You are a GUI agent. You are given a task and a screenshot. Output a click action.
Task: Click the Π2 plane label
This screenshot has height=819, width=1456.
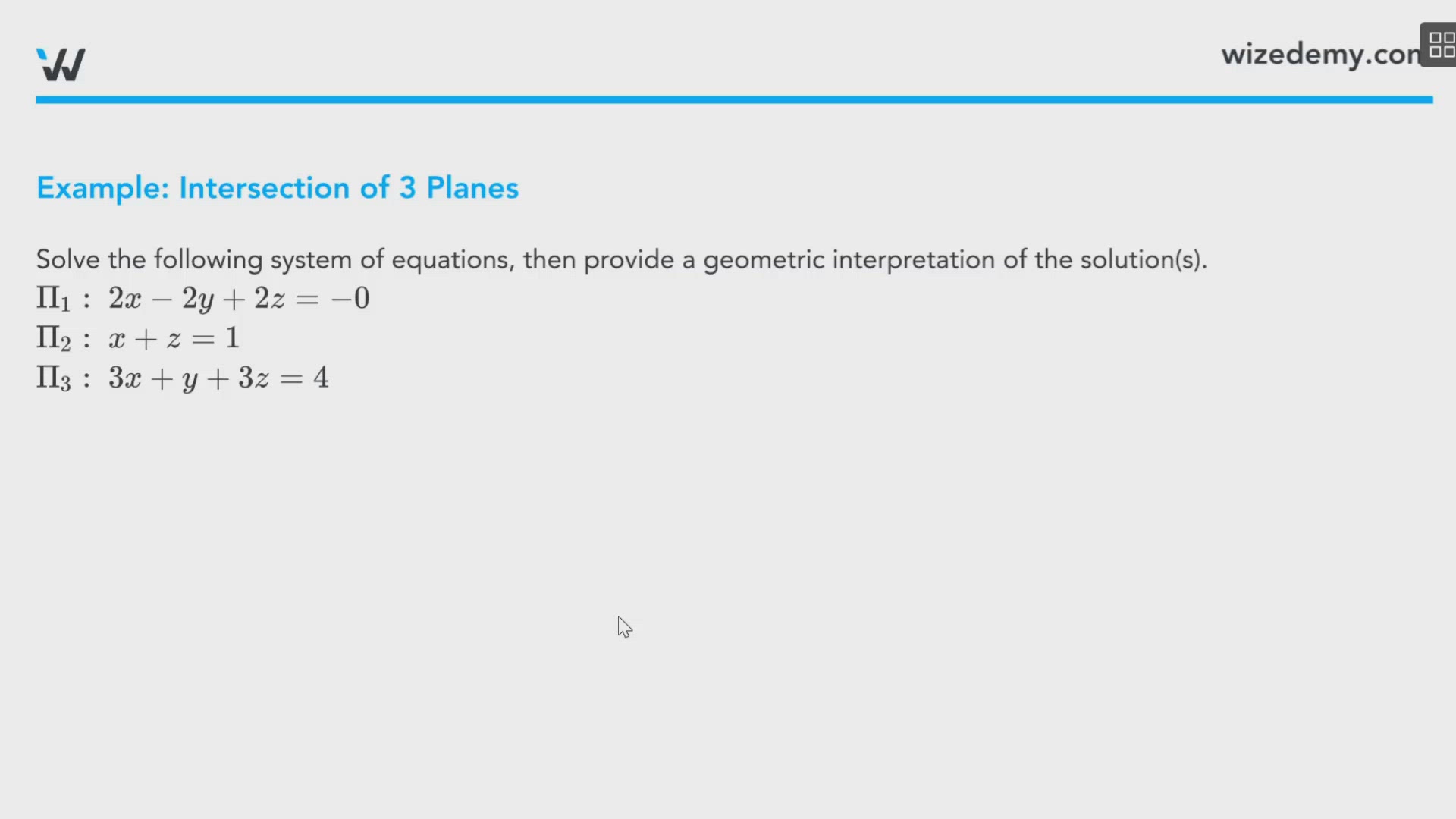click(54, 337)
